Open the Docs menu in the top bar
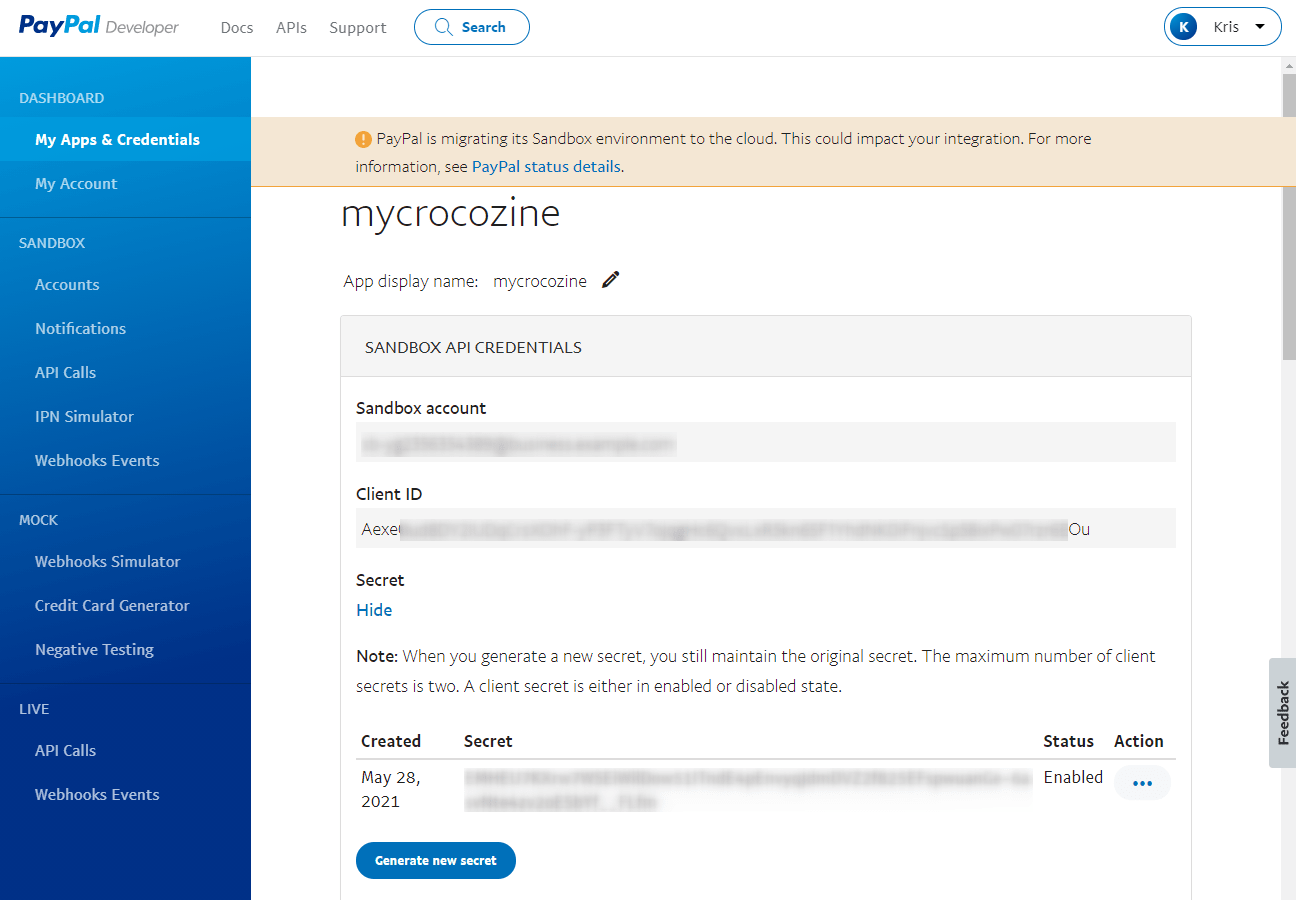 [x=236, y=27]
